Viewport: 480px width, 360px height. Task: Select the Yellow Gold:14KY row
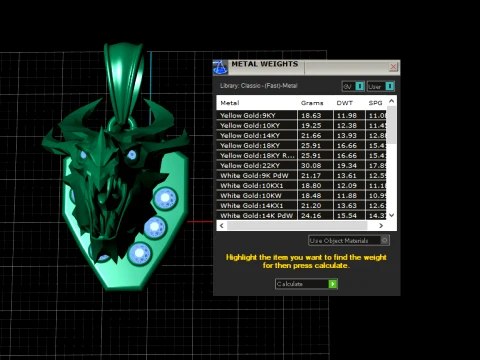tap(302, 136)
